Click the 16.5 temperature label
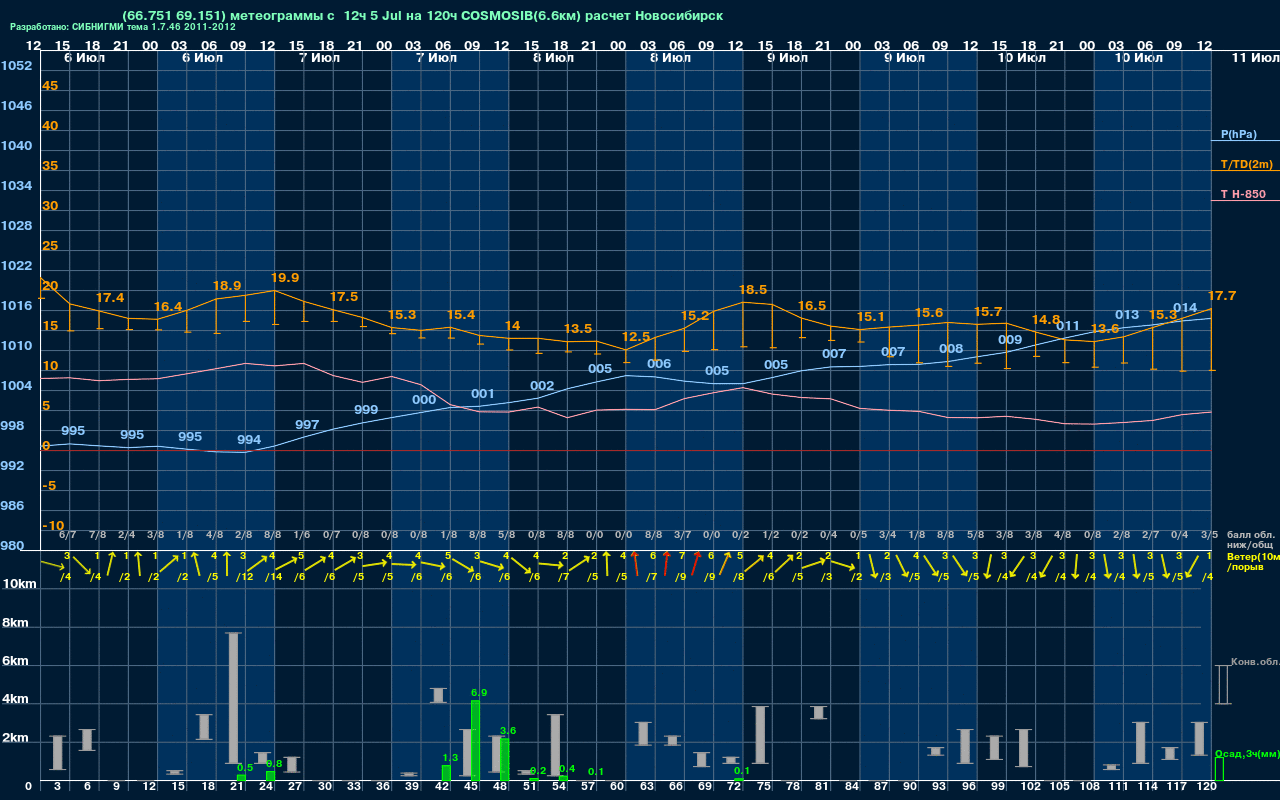Image resolution: width=1280 pixels, height=800 pixels. pyautogui.click(x=812, y=305)
